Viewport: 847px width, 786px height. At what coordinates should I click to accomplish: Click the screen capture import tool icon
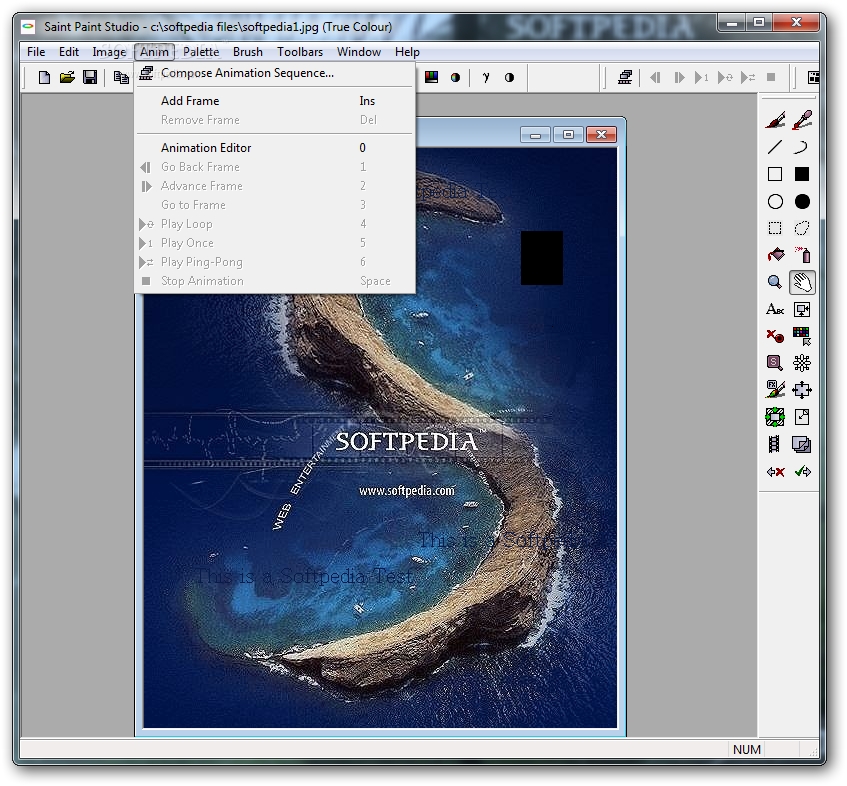coord(802,310)
